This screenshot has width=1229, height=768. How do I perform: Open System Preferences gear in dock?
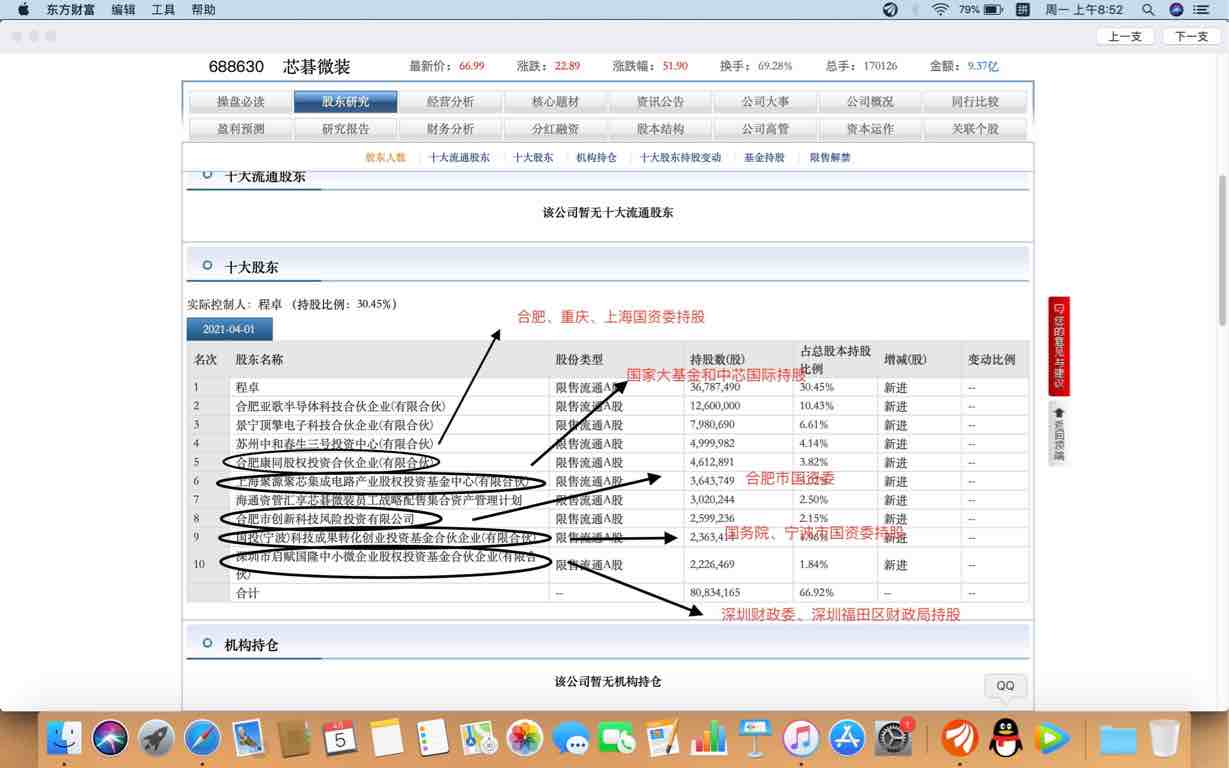point(893,738)
